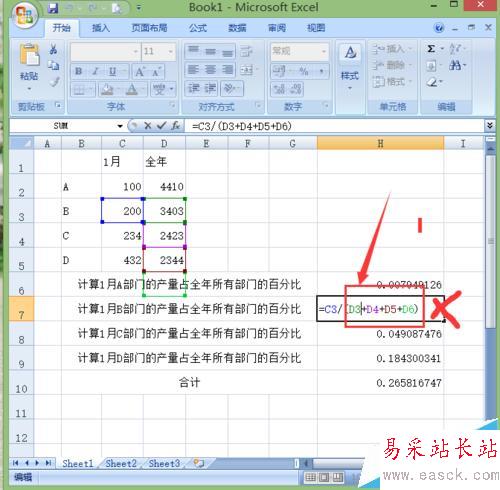The image size is (500, 490).
Task: Click inside the formula bar
Action: [x=335, y=126]
